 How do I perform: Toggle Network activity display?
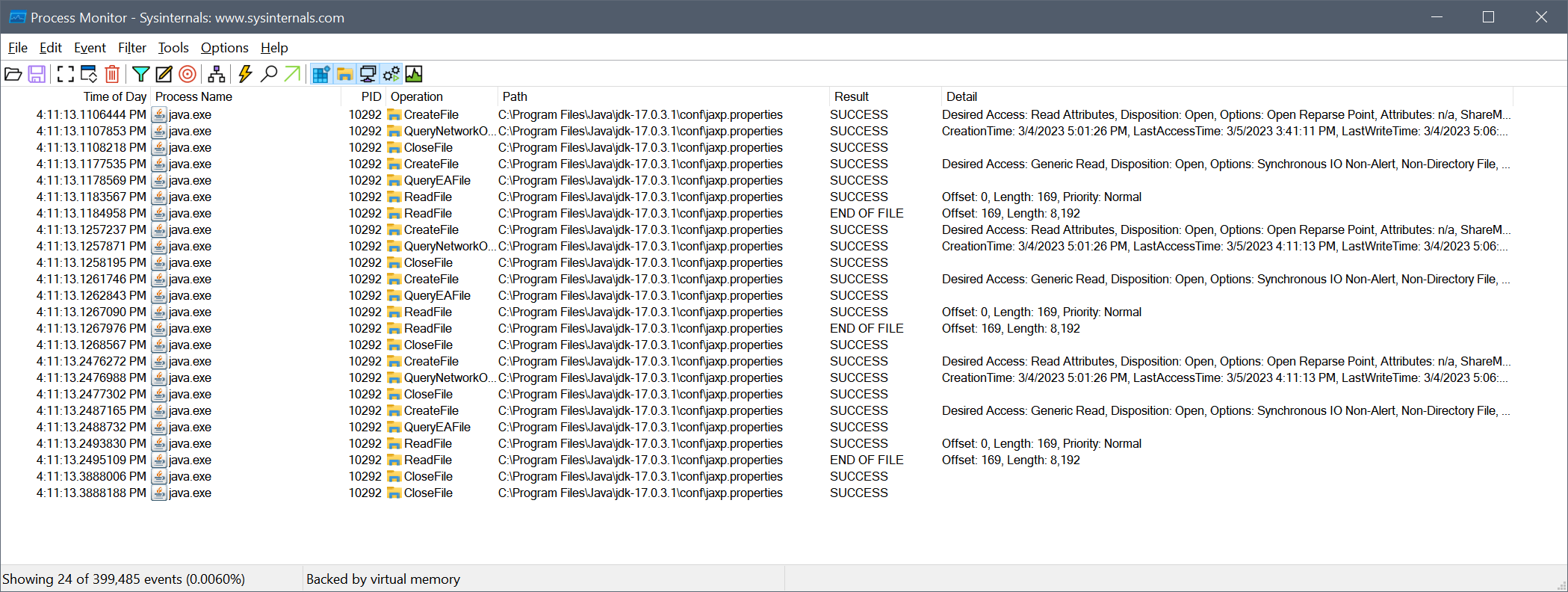(368, 74)
